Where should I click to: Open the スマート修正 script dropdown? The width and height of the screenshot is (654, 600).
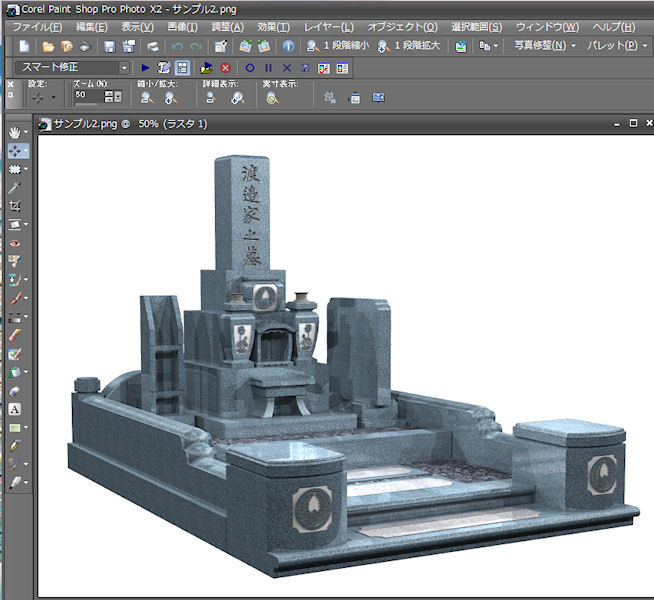[124, 68]
